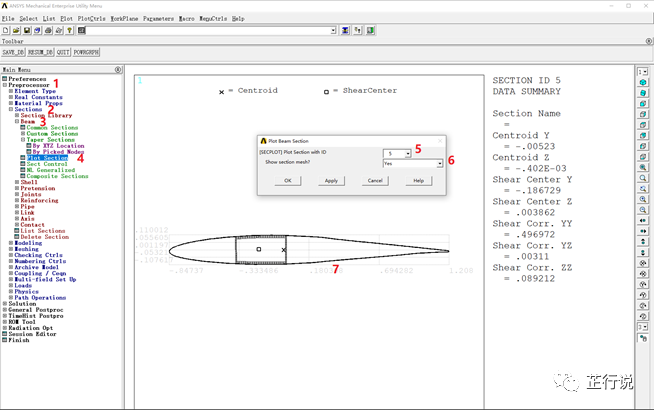Open the MenuCtrls menu
This screenshot has height=410, width=654.
pyautogui.click(x=213, y=19)
